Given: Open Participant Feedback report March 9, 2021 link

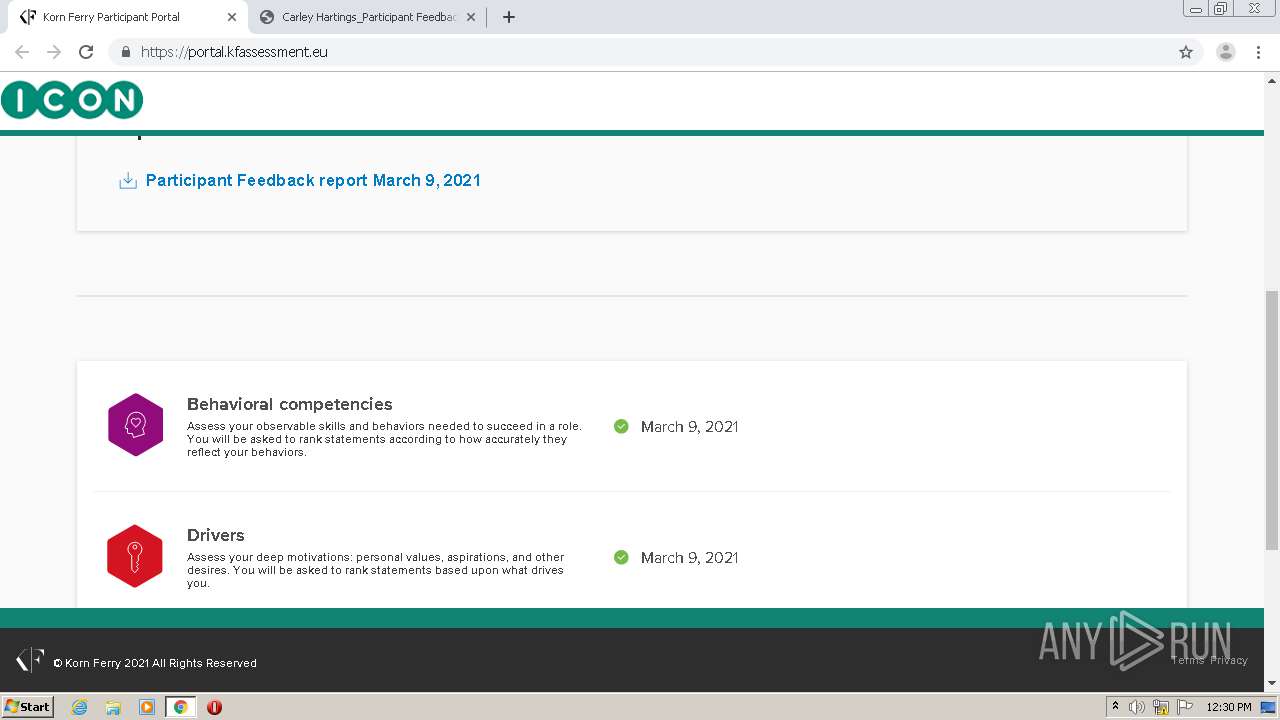Looking at the screenshot, I should pos(313,181).
